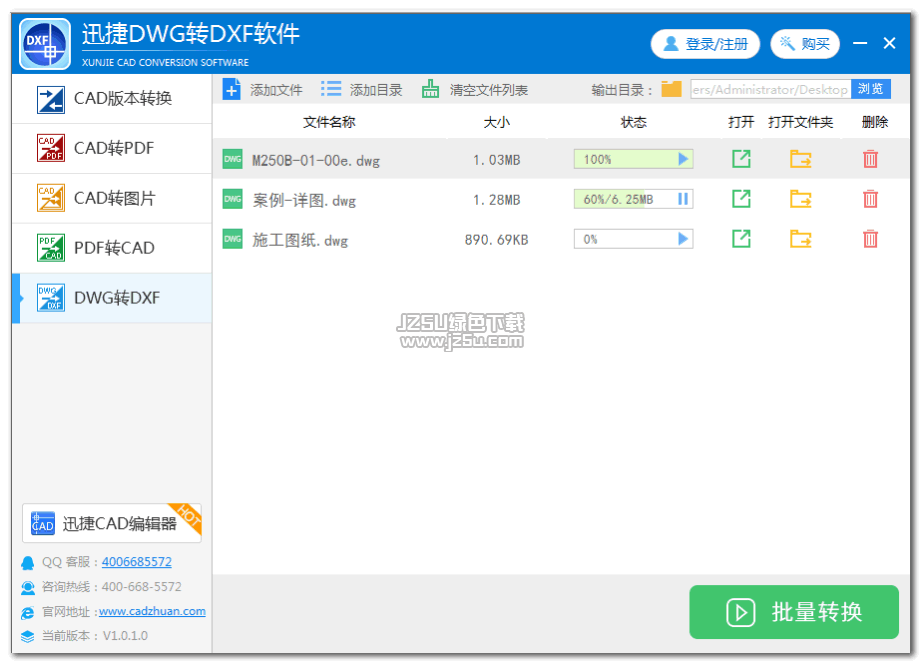Click the 100% progress bar

(x=634, y=159)
